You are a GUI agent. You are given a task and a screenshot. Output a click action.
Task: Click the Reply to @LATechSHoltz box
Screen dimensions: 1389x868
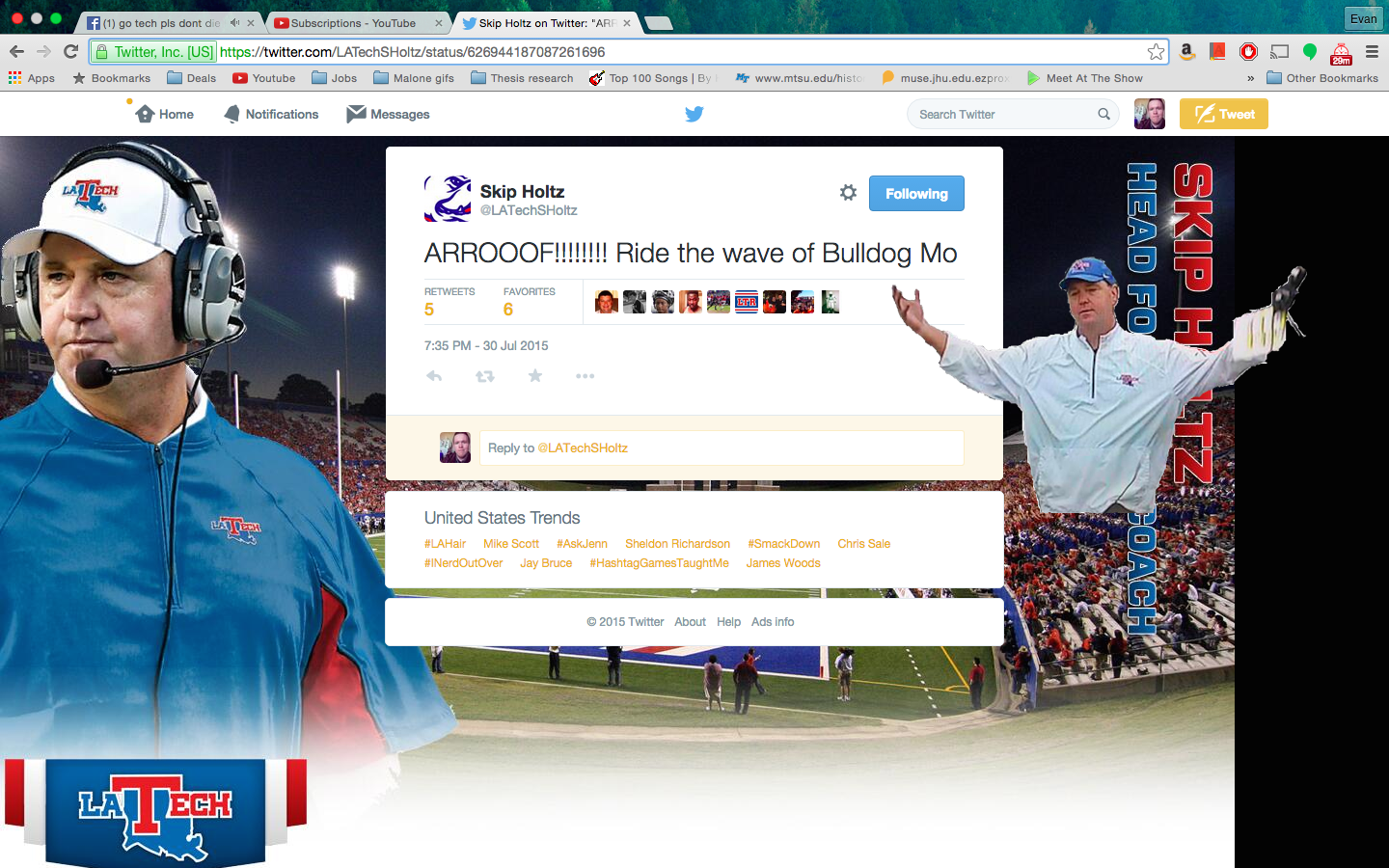tap(721, 448)
